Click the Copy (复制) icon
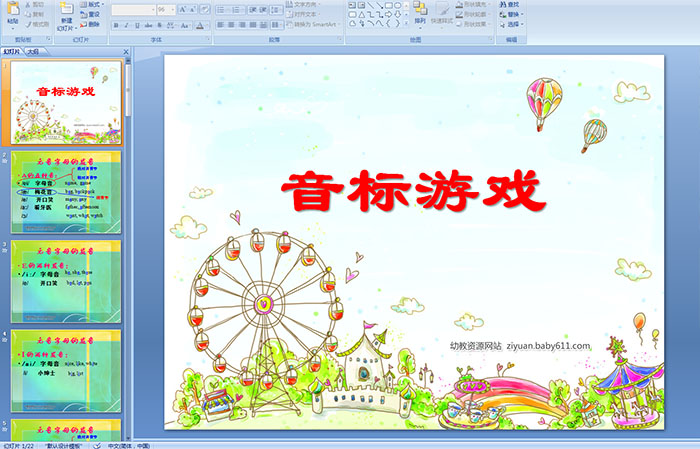Screen dimensions: 700x449 (x=28, y=14)
